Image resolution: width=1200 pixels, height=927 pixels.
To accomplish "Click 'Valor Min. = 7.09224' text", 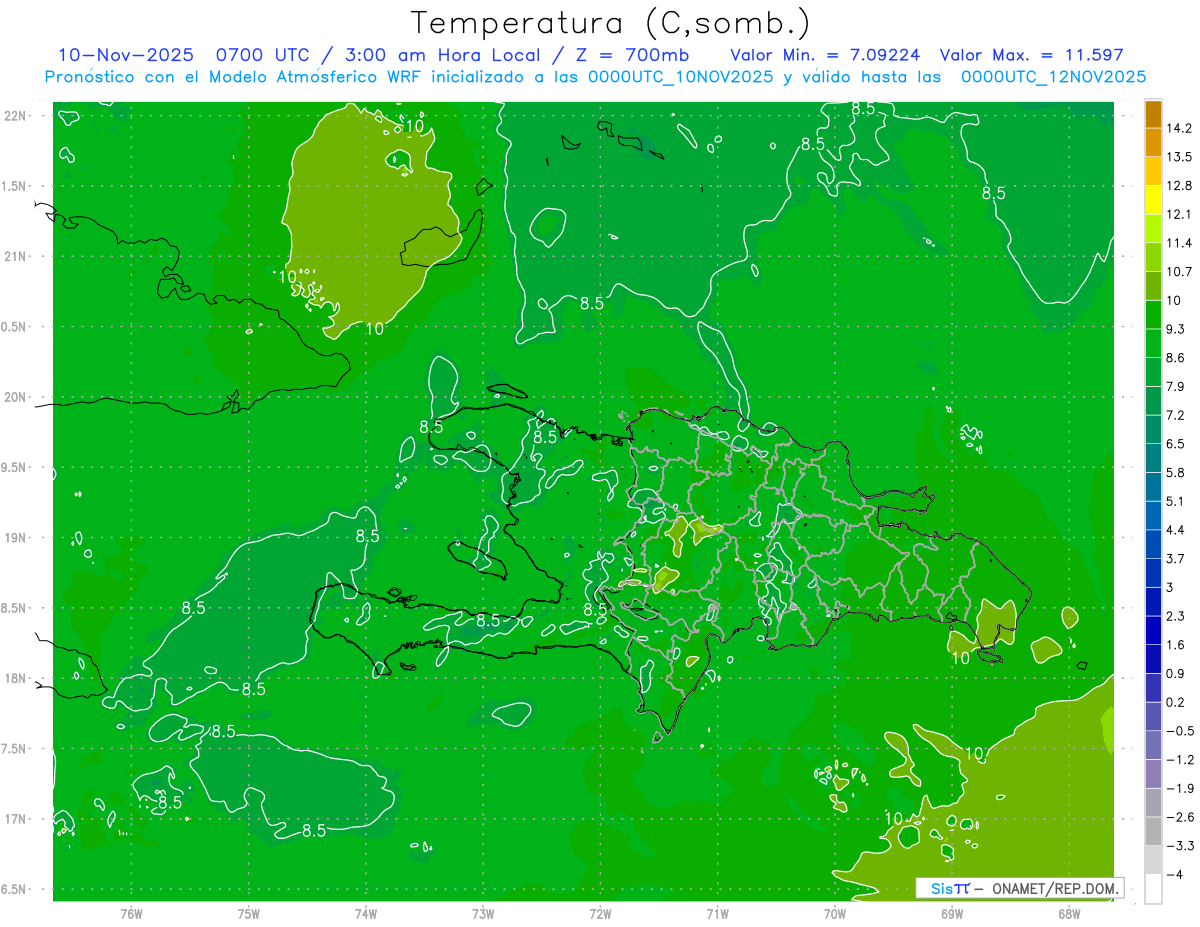I will [x=826, y=55].
